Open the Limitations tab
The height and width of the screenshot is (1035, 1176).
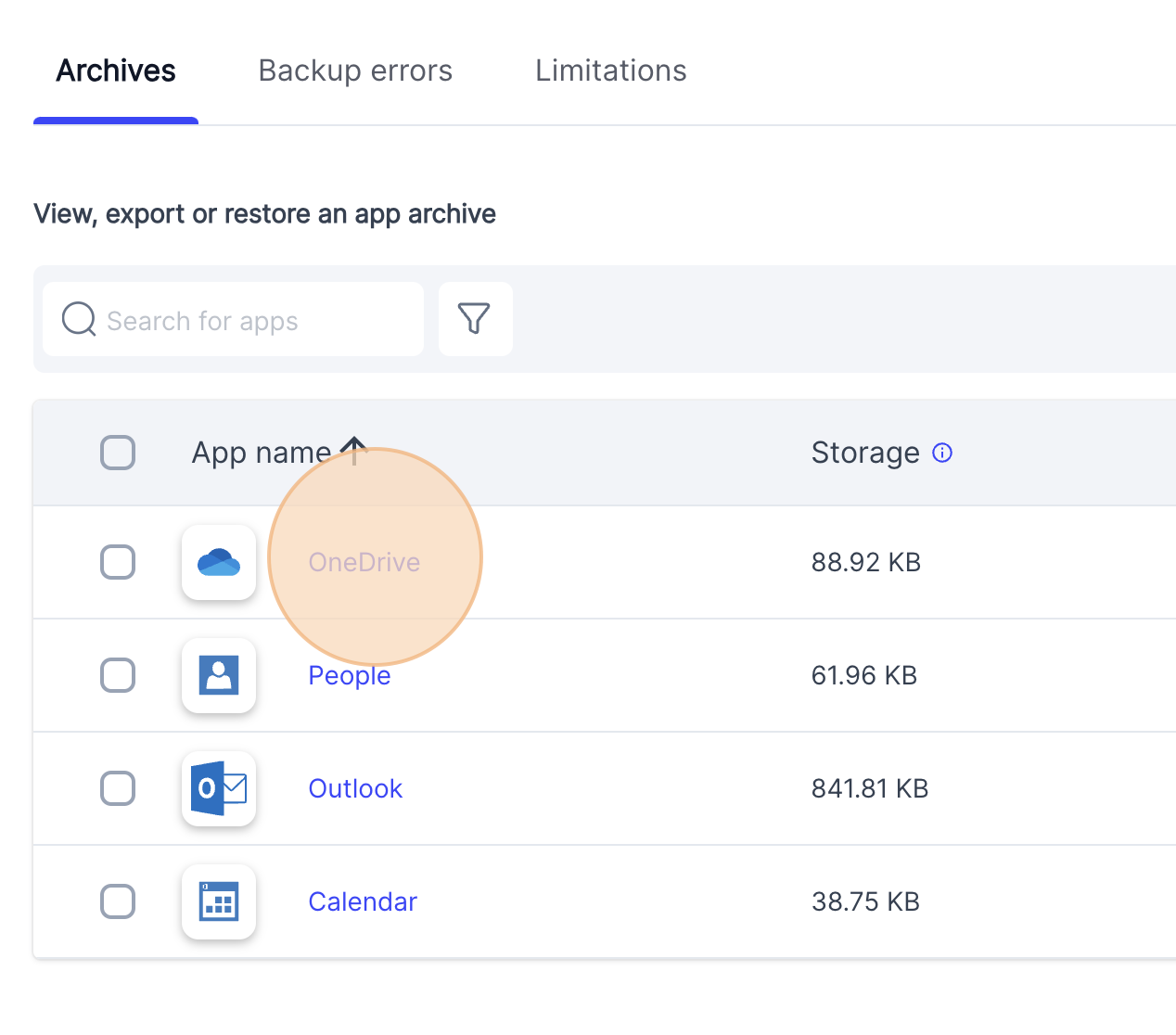tap(610, 70)
